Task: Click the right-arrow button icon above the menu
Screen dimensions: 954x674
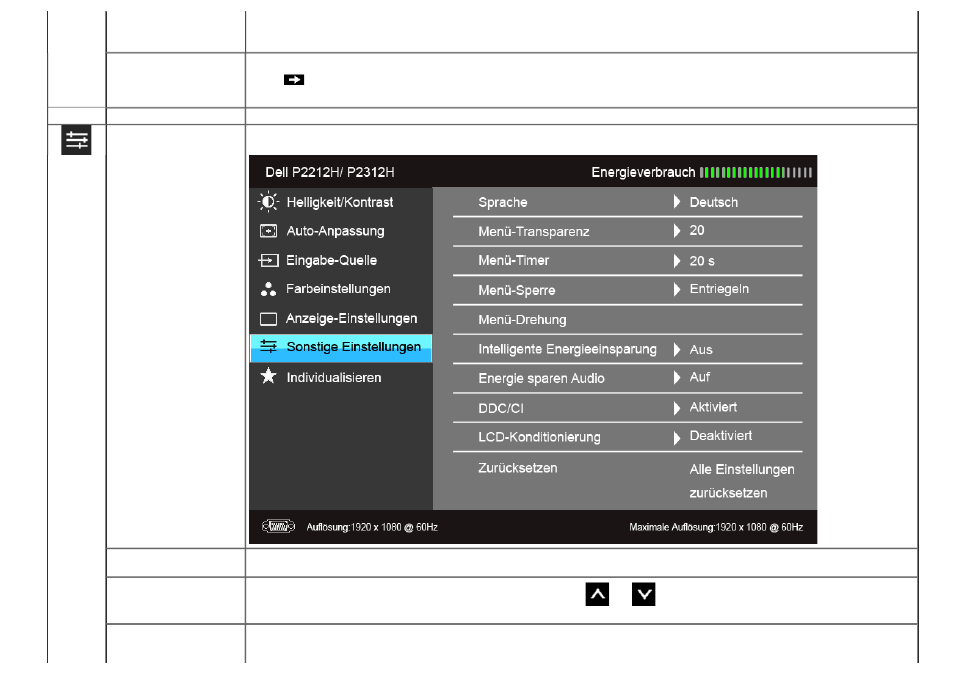Action: pyautogui.click(x=294, y=80)
